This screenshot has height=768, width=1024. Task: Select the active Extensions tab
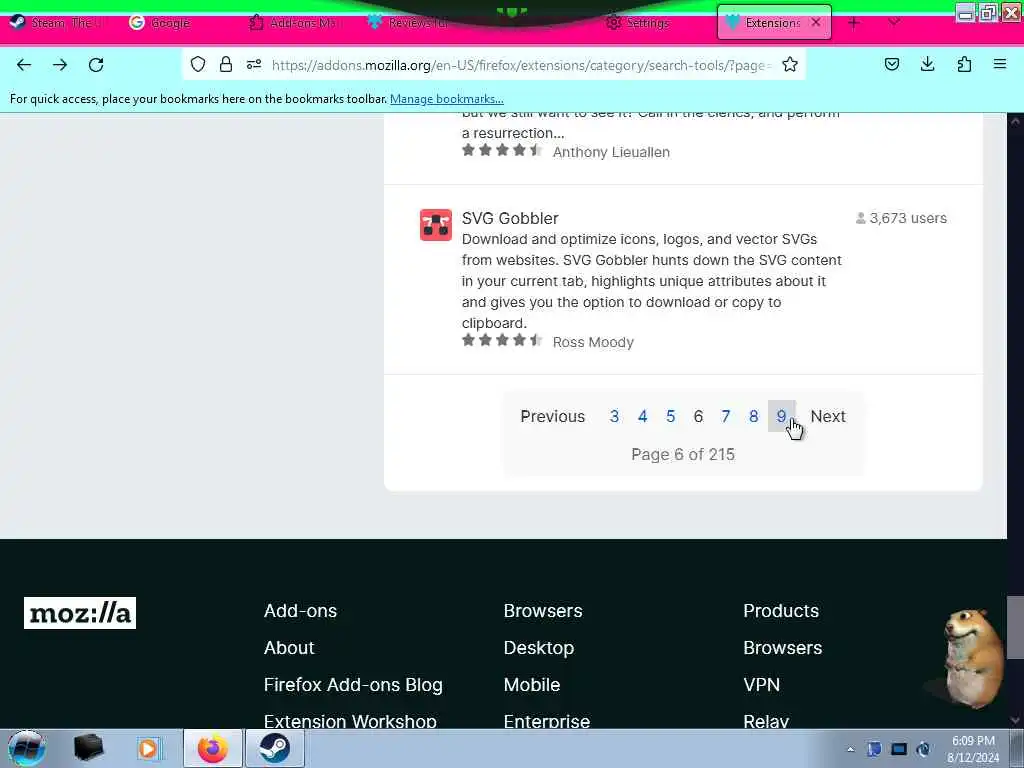pyautogui.click(x=774, y=22)
